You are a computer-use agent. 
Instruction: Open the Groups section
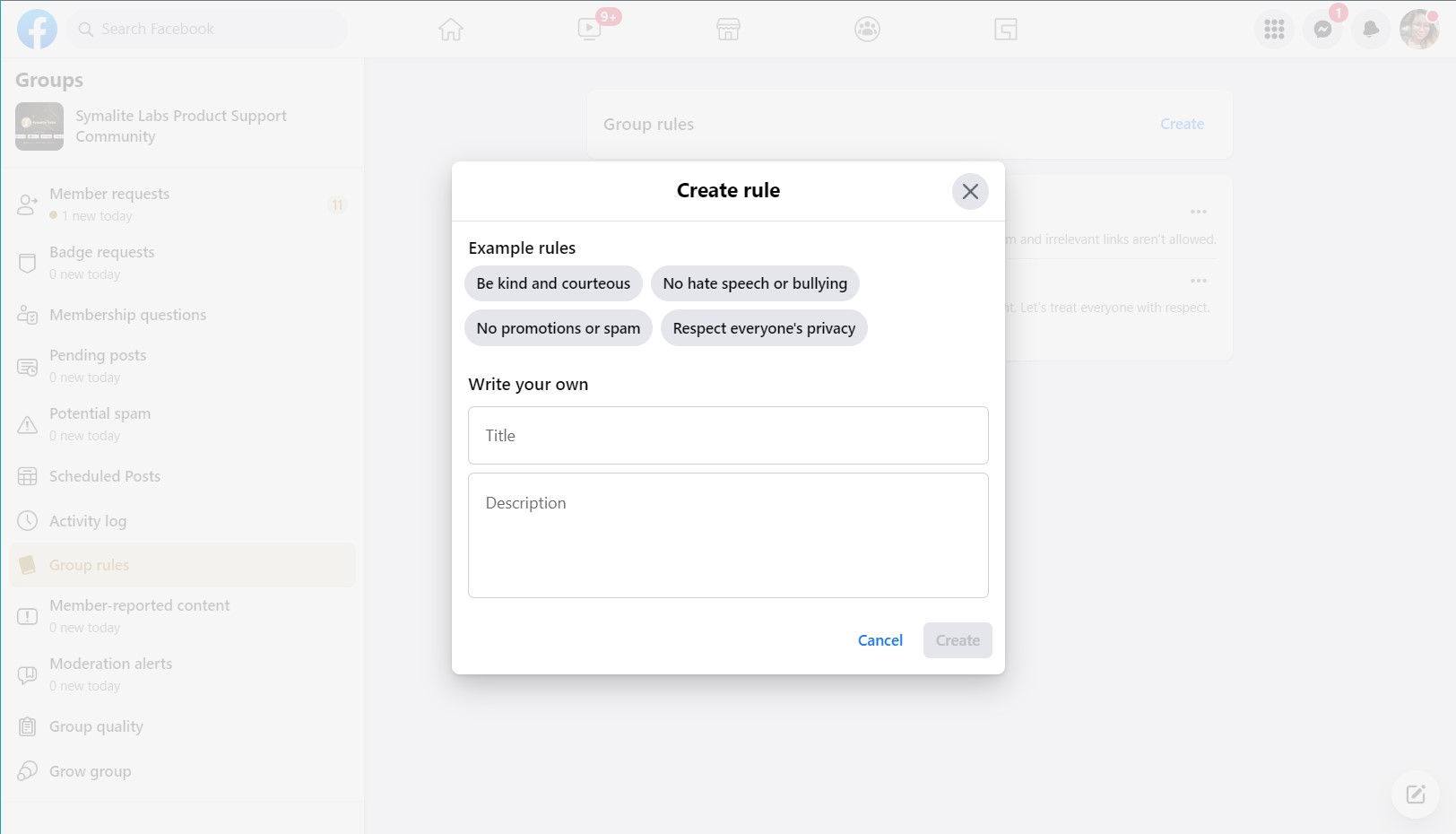866,29
